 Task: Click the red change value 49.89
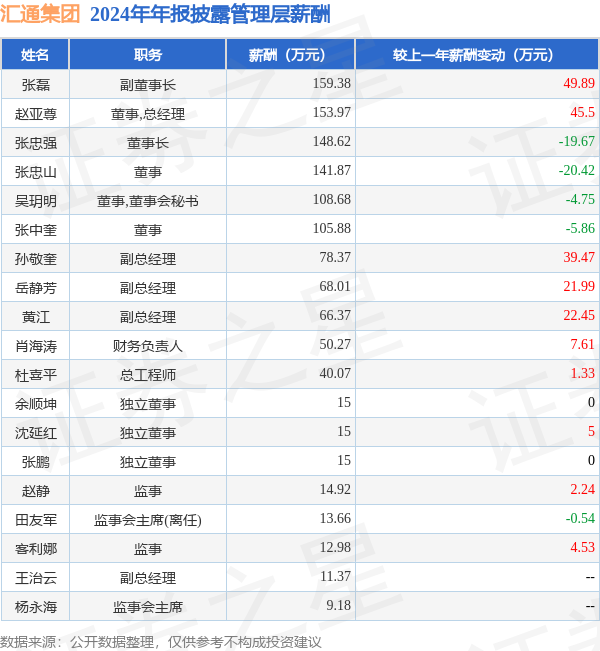579,83
